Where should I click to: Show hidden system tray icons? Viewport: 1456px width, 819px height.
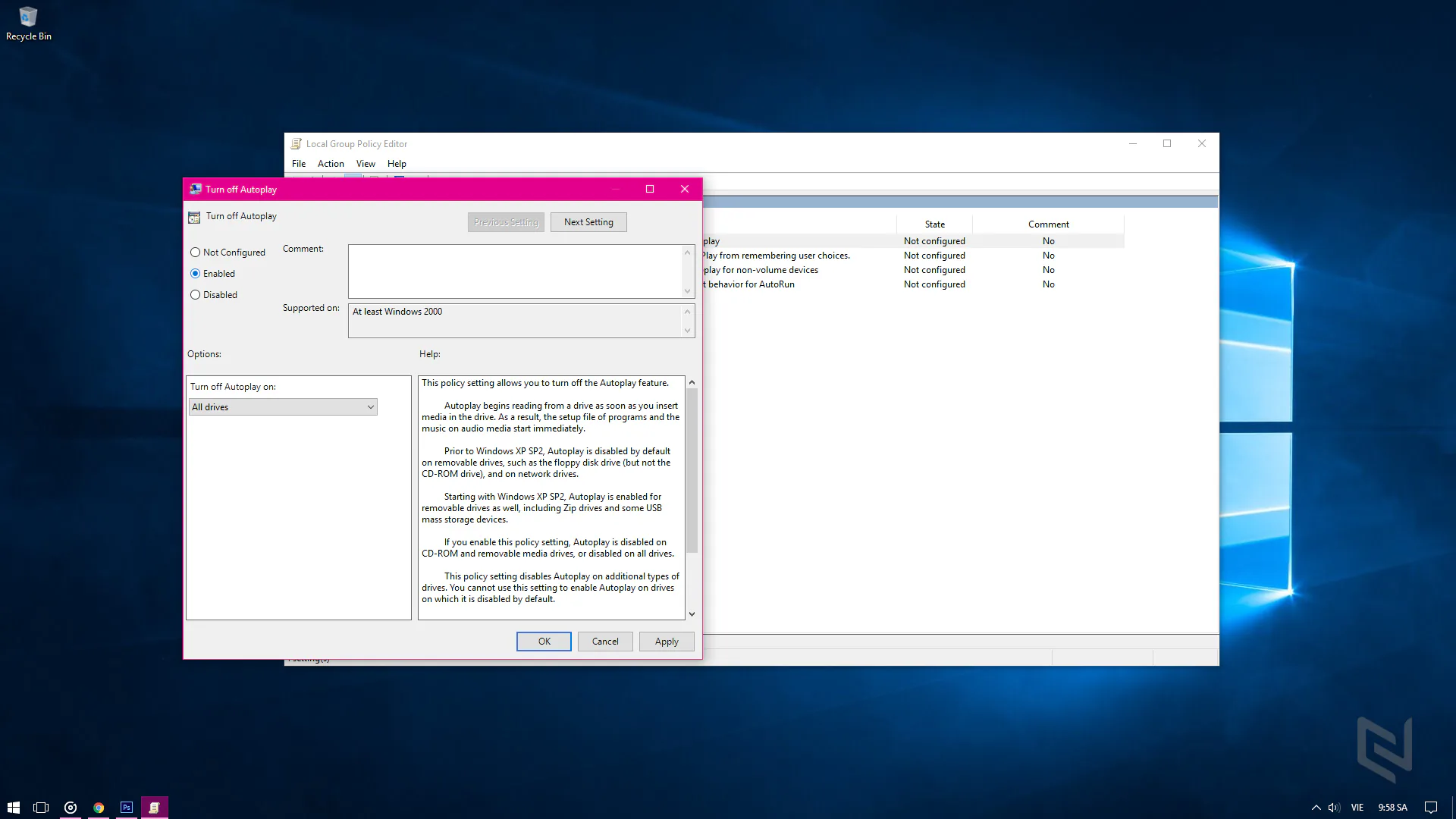[x=1316, y=808]
